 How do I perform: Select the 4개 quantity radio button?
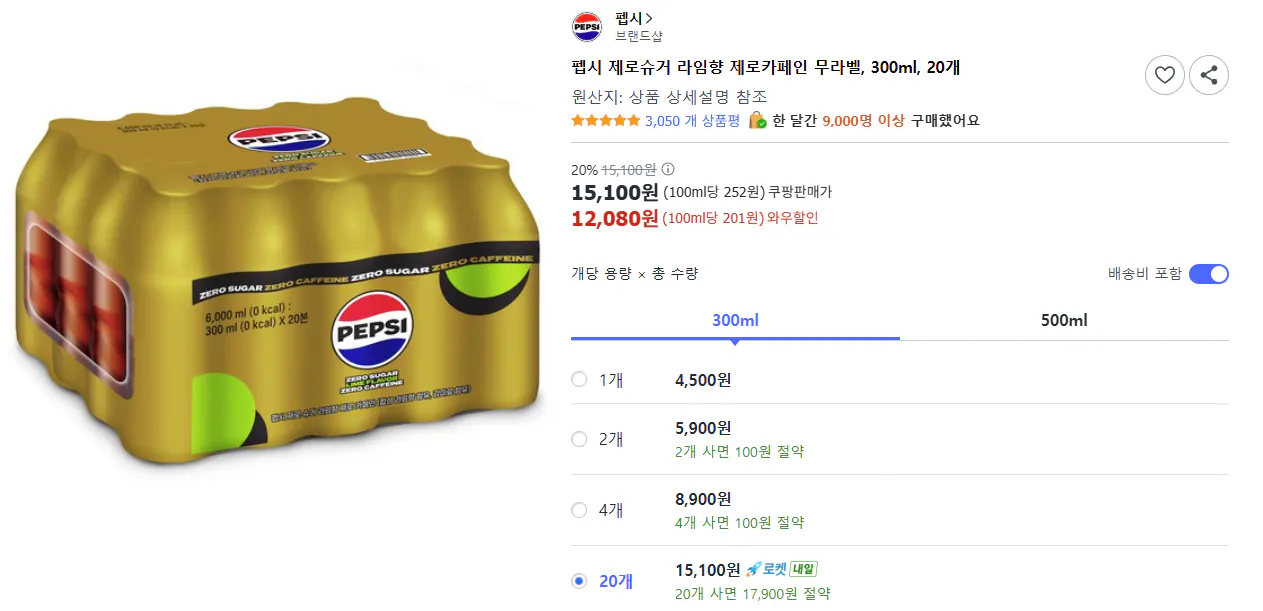pyautogui.click(x=578, y=510)
